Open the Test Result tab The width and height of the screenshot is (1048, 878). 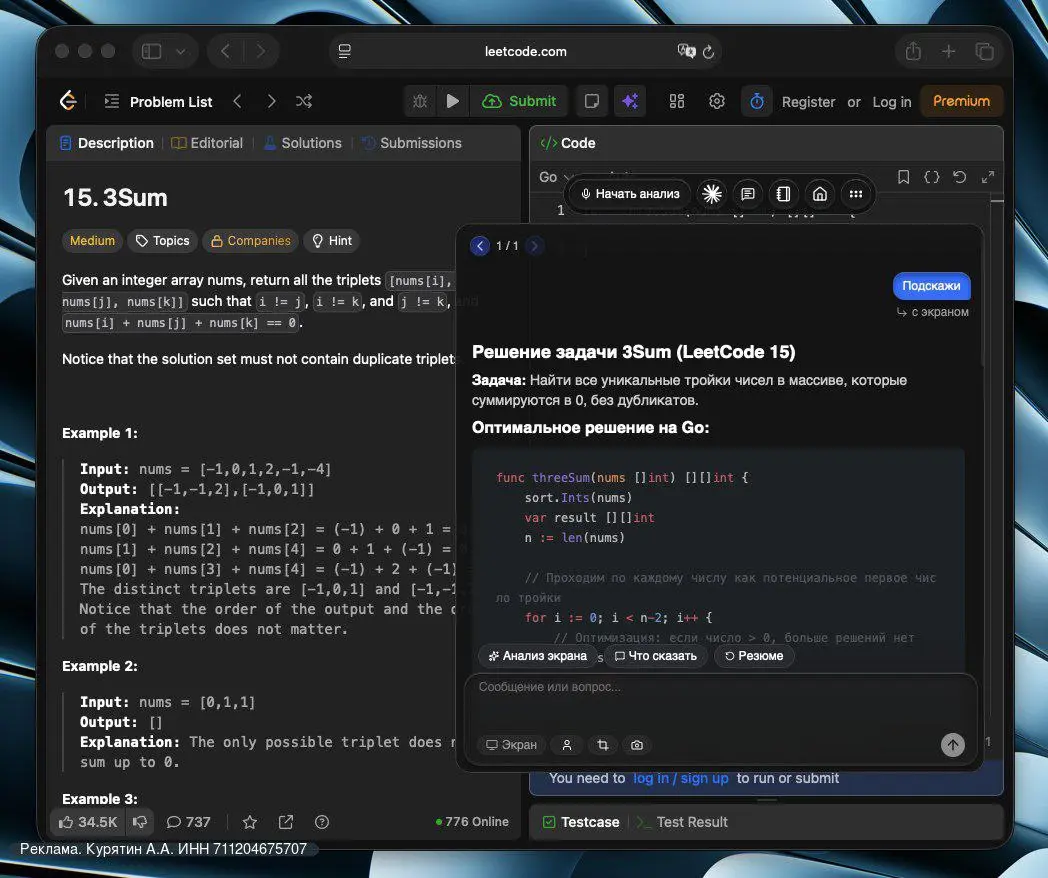point(683,822)
